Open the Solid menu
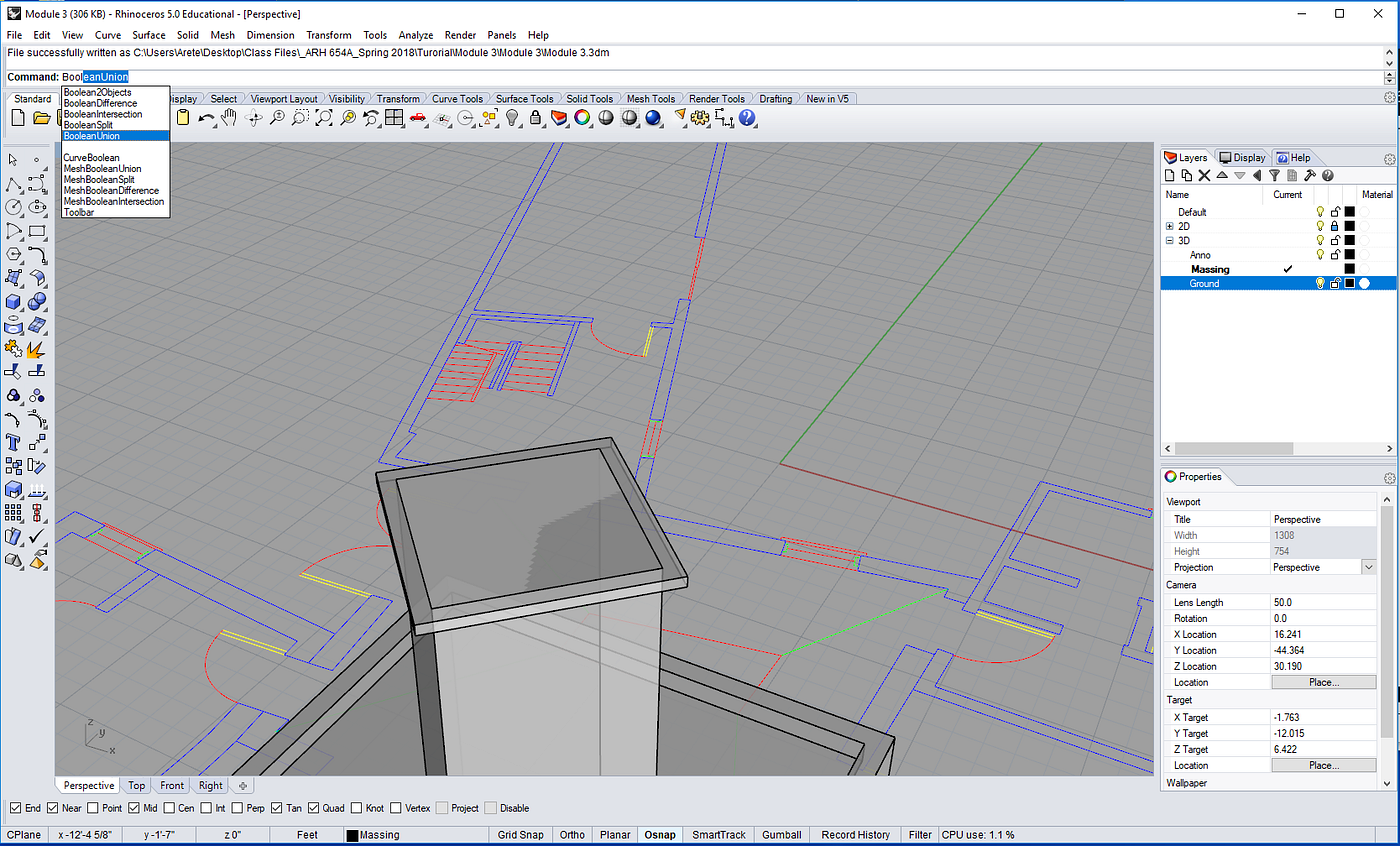This screenshot has height=846, width=1400. [188, 35]
